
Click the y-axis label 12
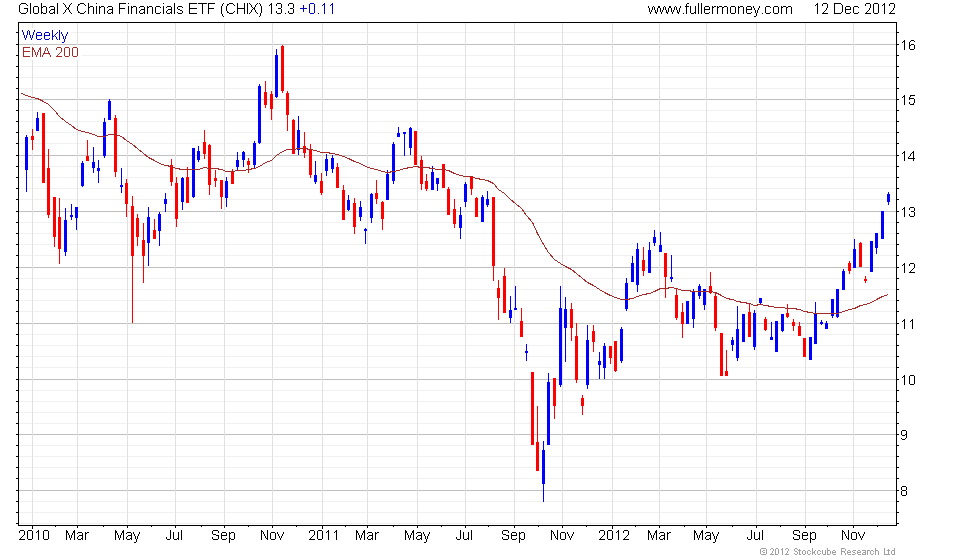(908, 268)
